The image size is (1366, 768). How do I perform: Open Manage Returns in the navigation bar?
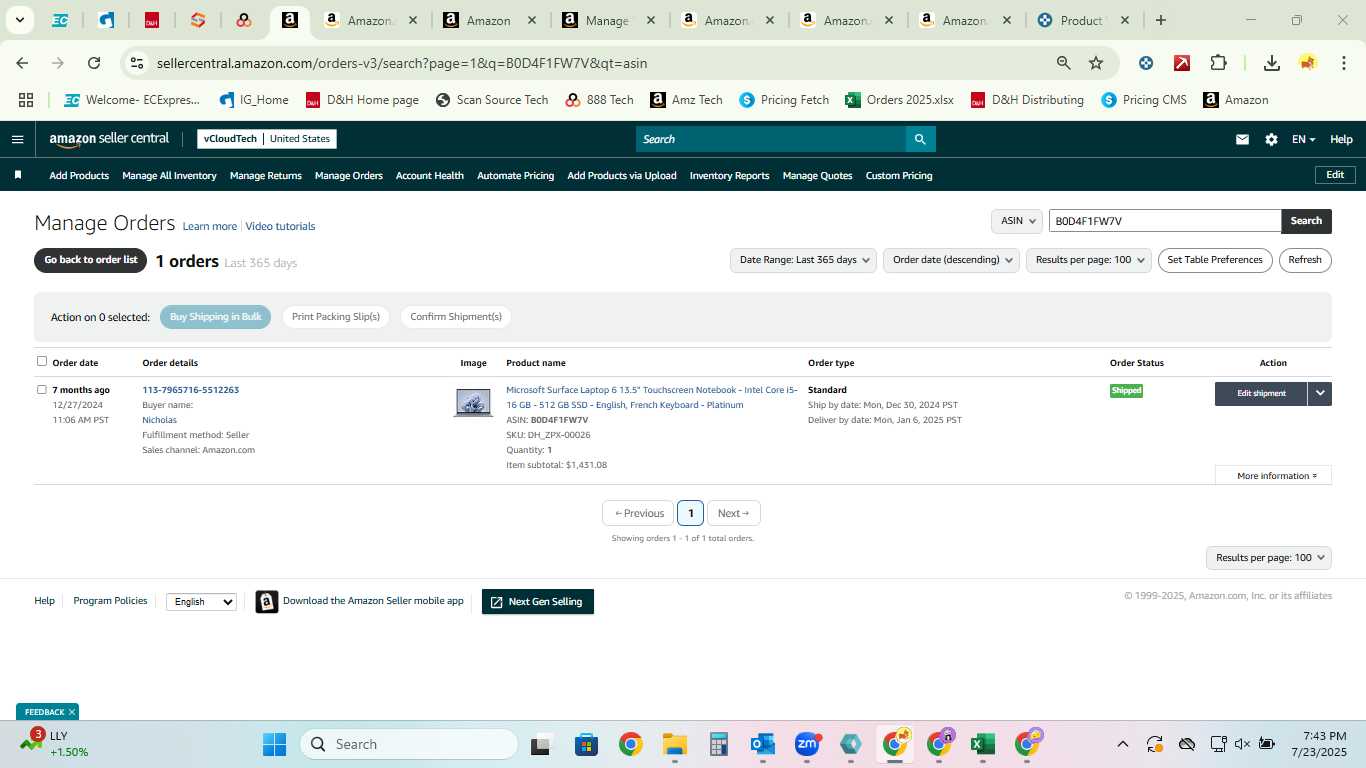(x=266, y=175)
